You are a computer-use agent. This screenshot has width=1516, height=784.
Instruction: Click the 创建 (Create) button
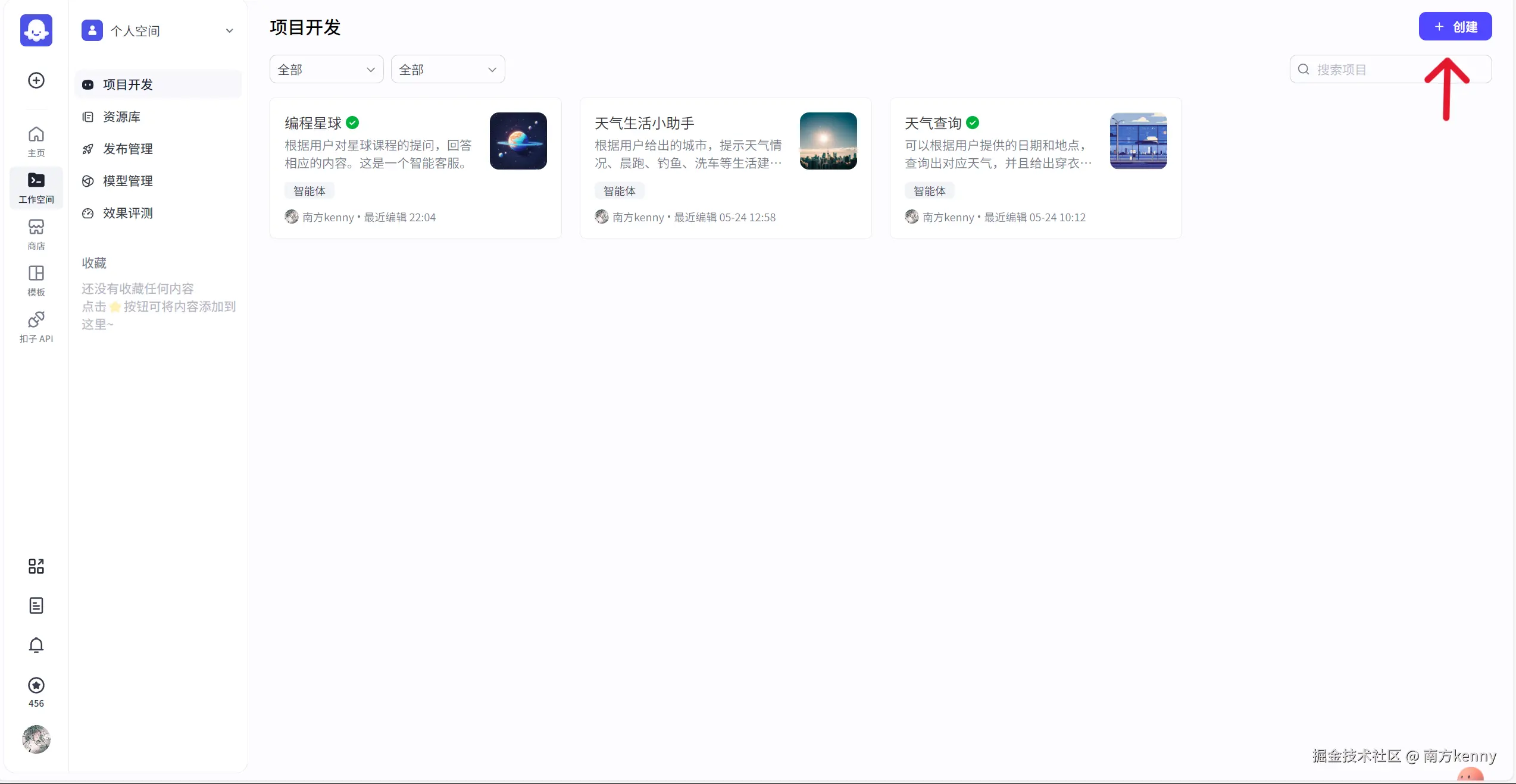point(1455,26)
